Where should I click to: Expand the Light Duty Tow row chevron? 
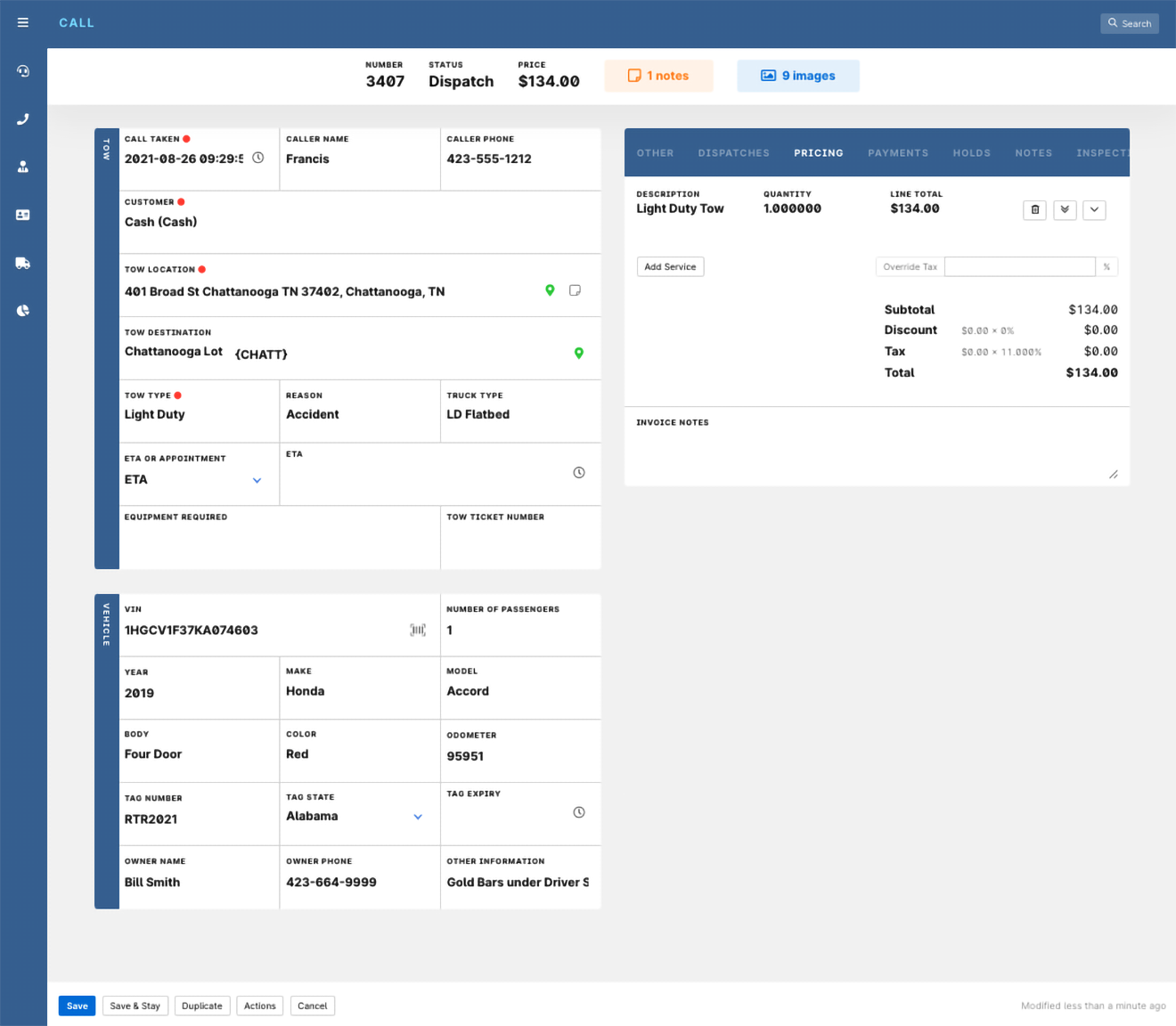pyautogui.click(x=1094, y=209)
